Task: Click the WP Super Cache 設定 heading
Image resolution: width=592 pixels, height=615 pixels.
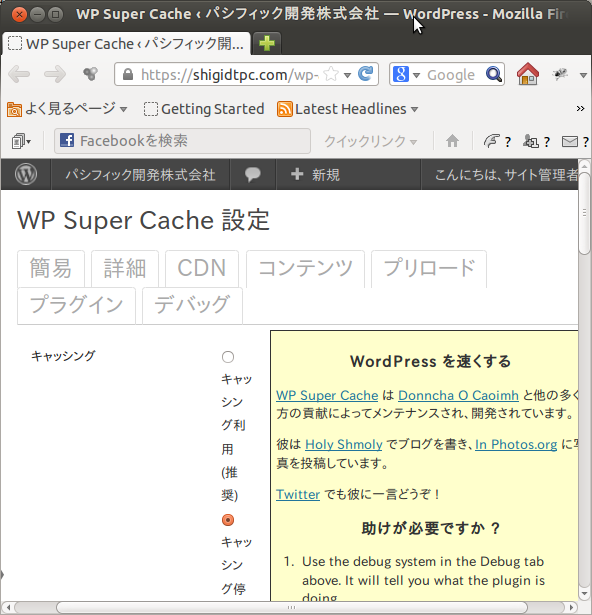Action: [144, 220]
